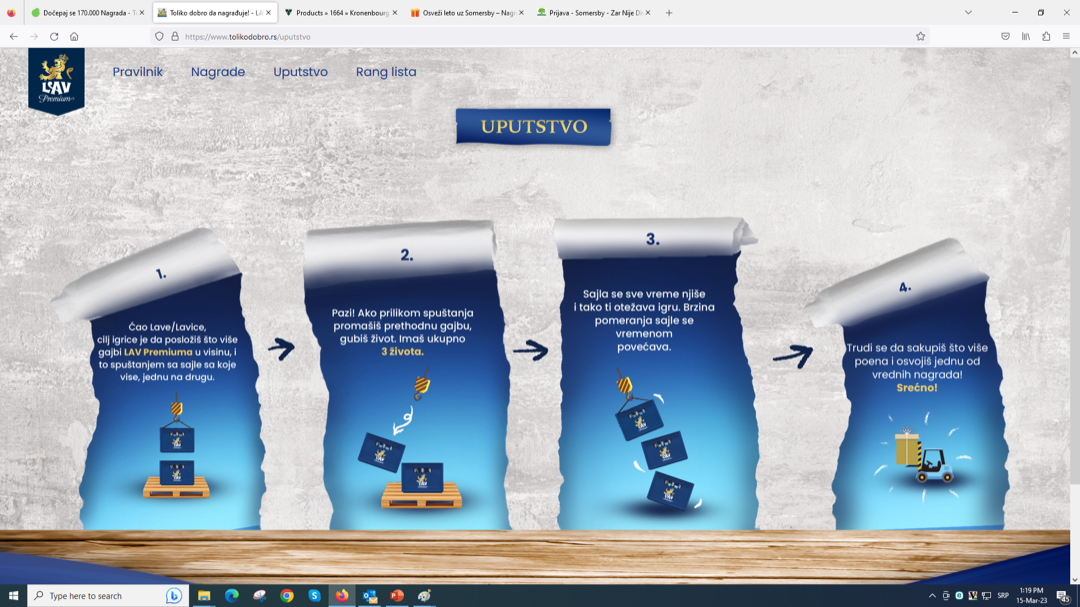
Task: Bookmark this page with the star icon
Action: coord(920,36)
